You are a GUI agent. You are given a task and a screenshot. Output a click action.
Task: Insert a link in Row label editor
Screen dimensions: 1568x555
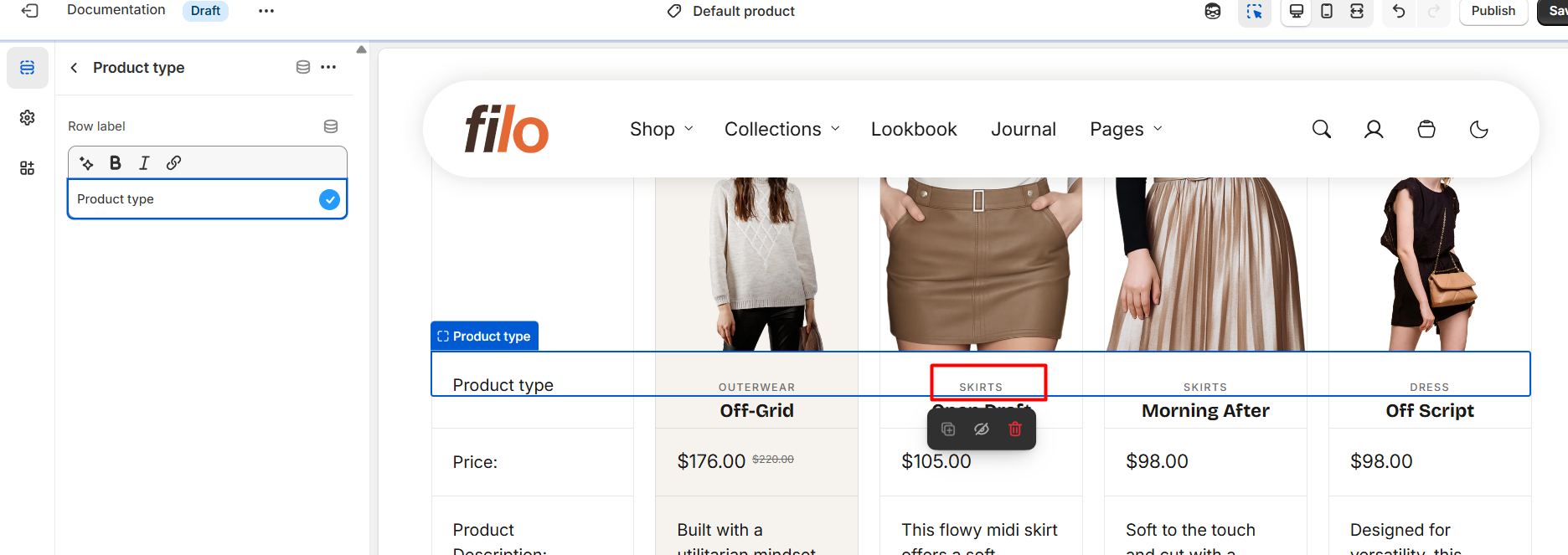point(173,163)
